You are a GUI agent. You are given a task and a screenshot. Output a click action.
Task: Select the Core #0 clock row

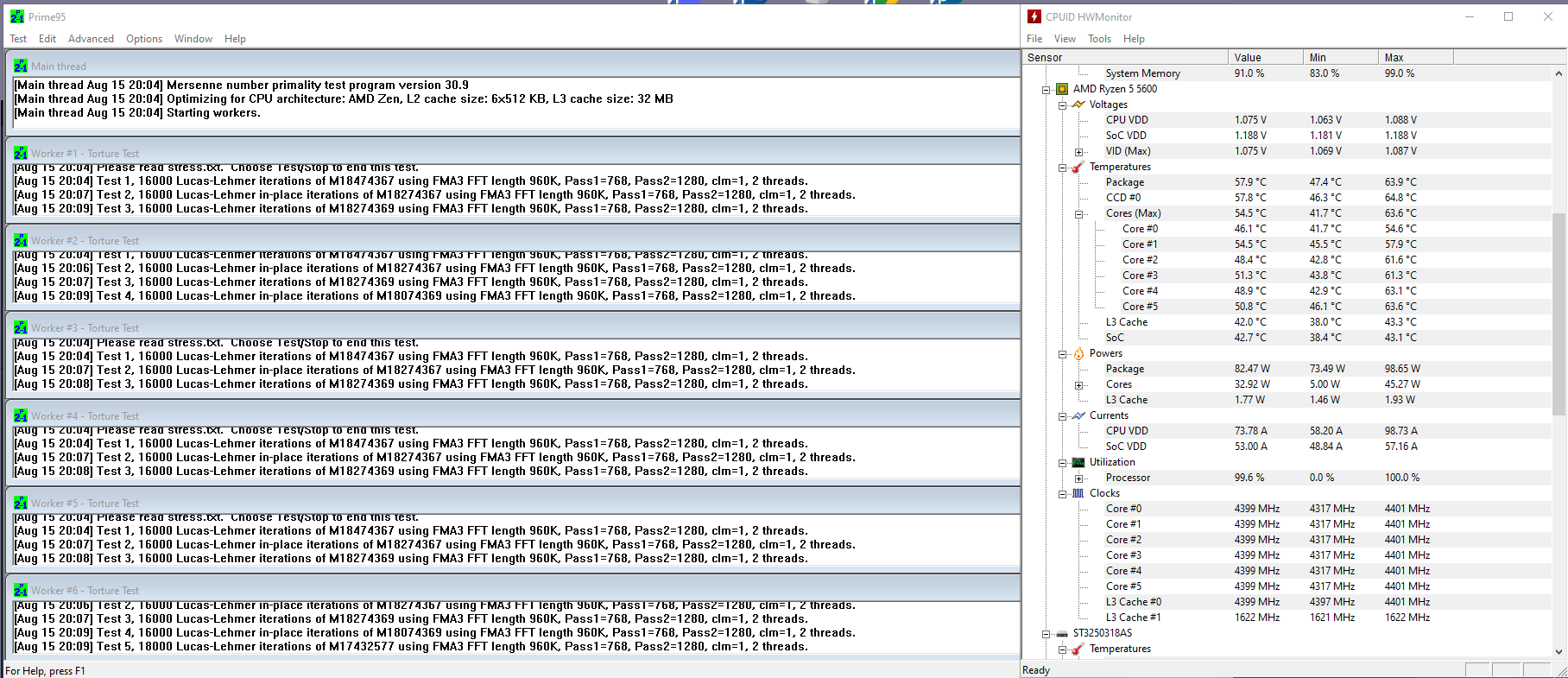[x=1287, y=509]
